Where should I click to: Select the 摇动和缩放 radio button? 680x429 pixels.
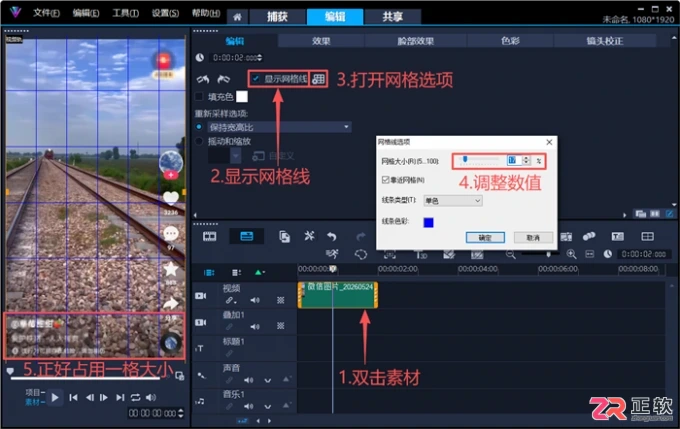pos(199,141)
